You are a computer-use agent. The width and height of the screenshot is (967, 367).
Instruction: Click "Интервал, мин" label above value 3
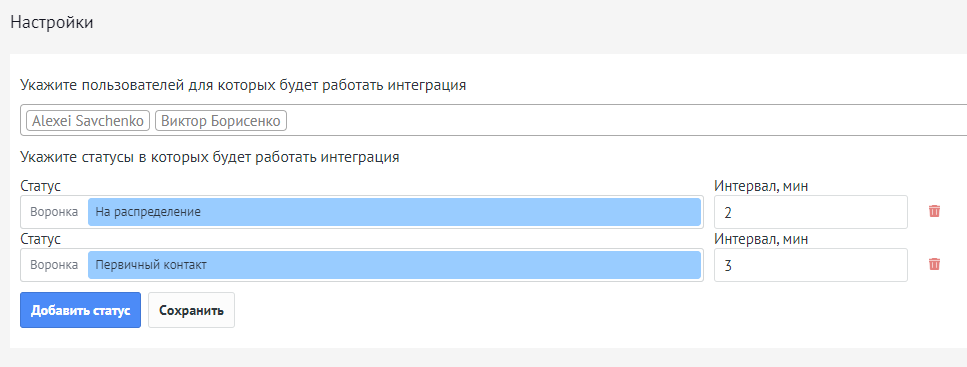[761, 239]
